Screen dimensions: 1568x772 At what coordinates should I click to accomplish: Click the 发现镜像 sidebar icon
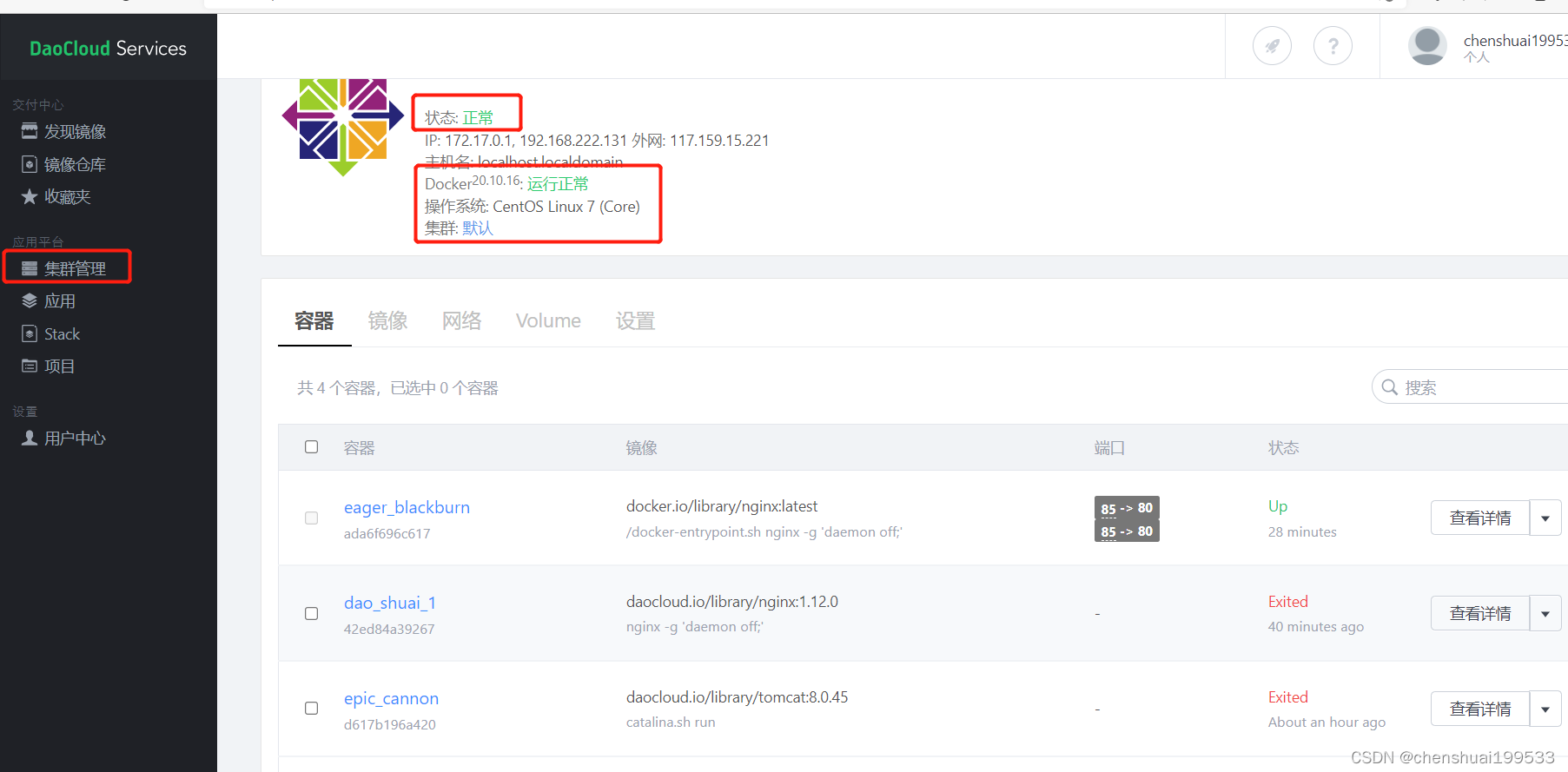pos(30,131)
